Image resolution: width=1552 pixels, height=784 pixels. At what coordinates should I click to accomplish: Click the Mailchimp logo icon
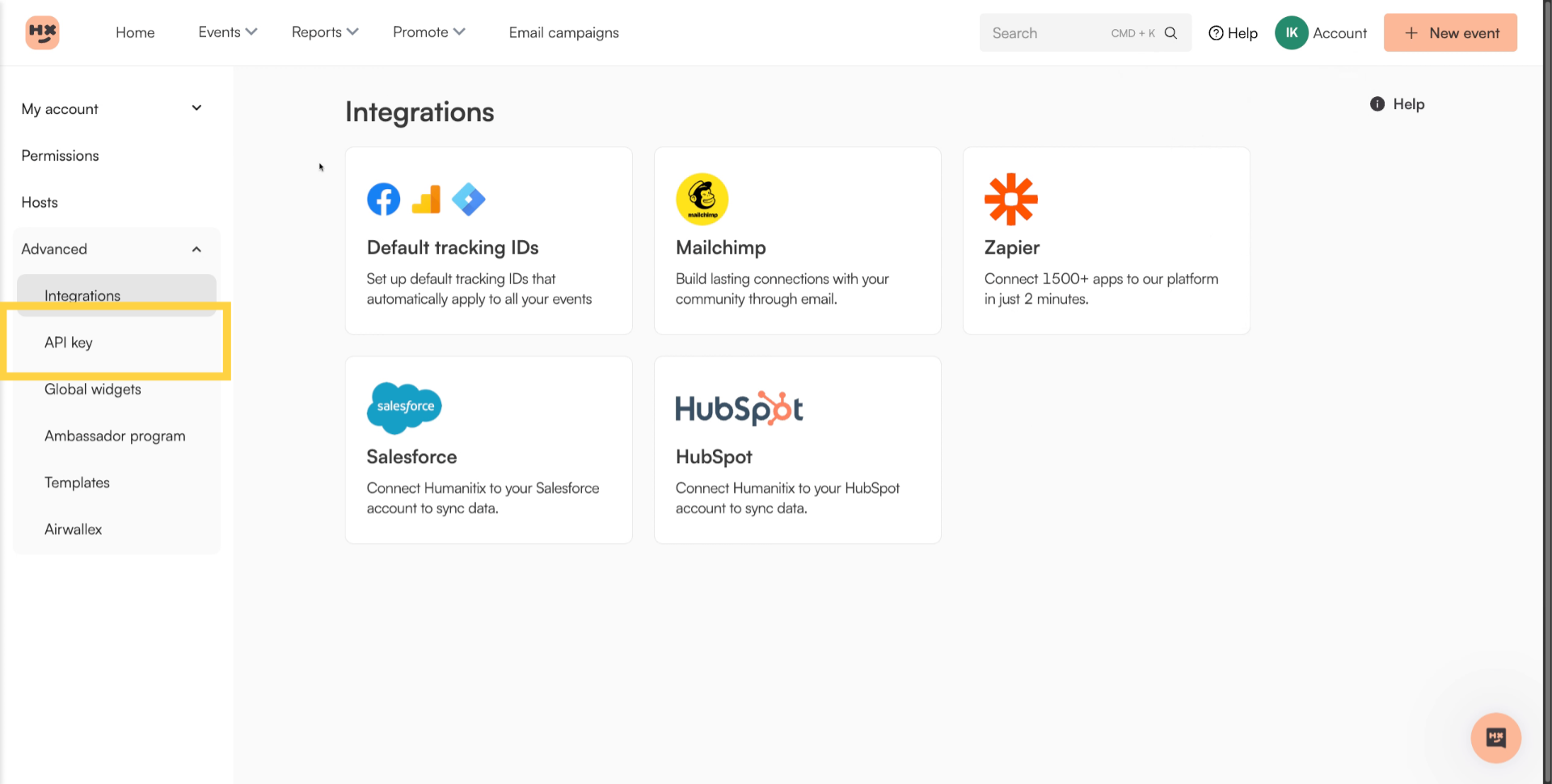[x=702, y=199]
